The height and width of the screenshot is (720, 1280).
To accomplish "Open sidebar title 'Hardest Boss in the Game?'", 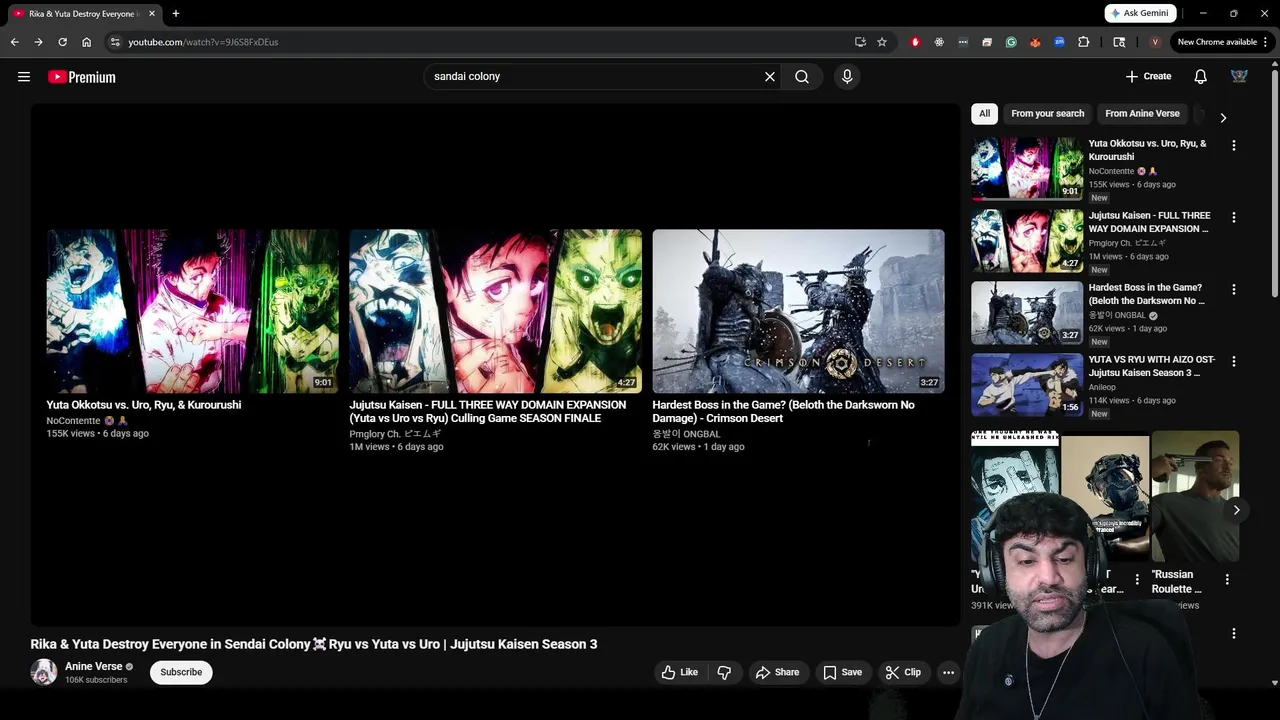I will coord(1146,294).
